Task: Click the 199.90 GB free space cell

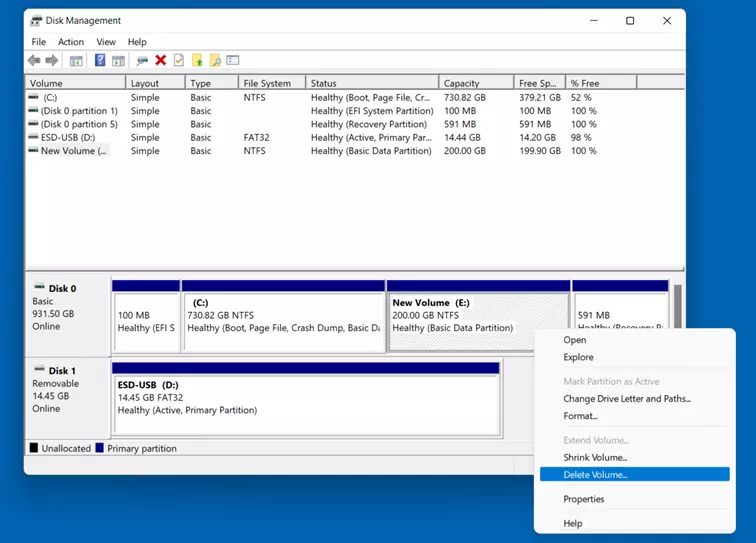Action: 540,150
